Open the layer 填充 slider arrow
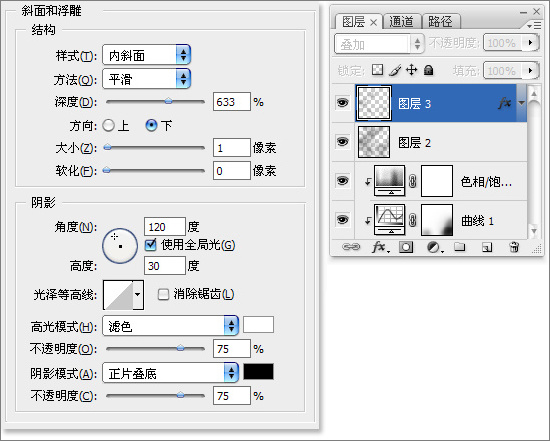 pos(530,71)
